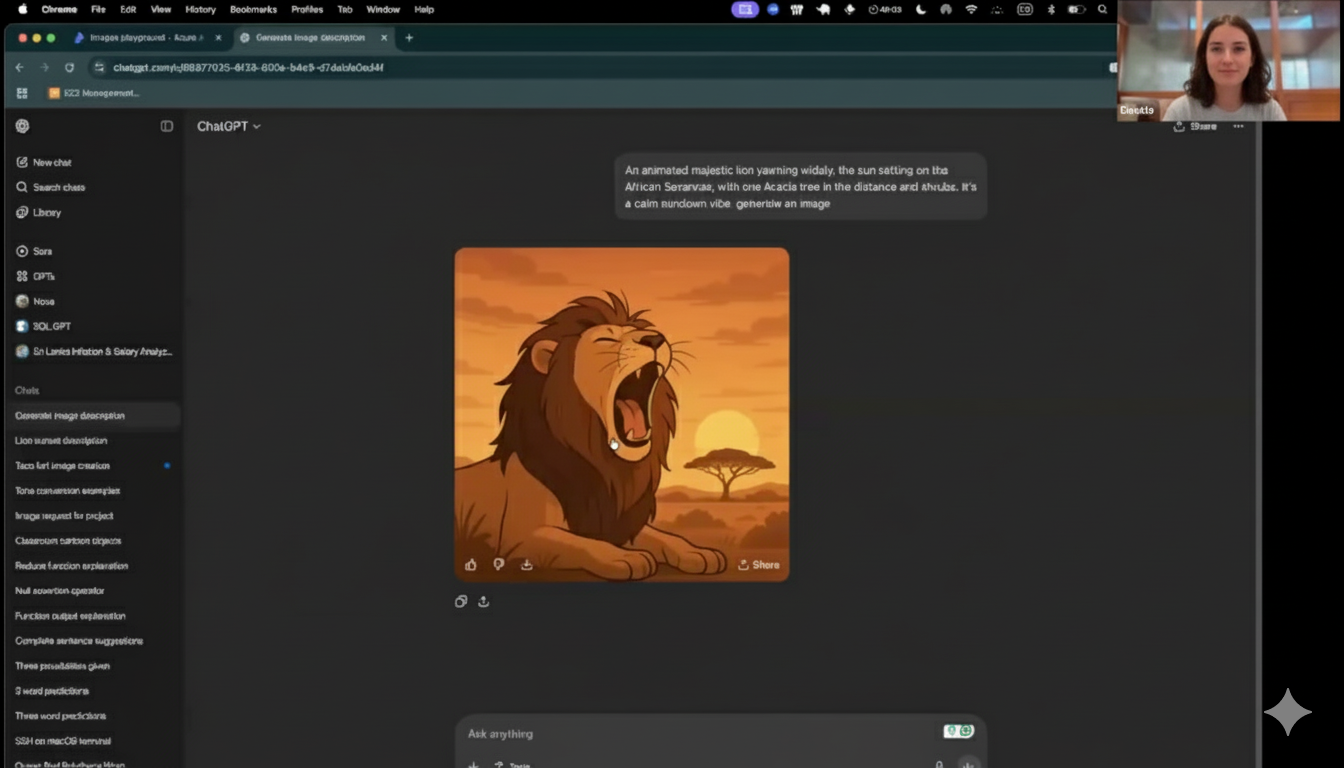
Task: Open the Profiles menu in the menu bar
Action: (x=307, y=9)
